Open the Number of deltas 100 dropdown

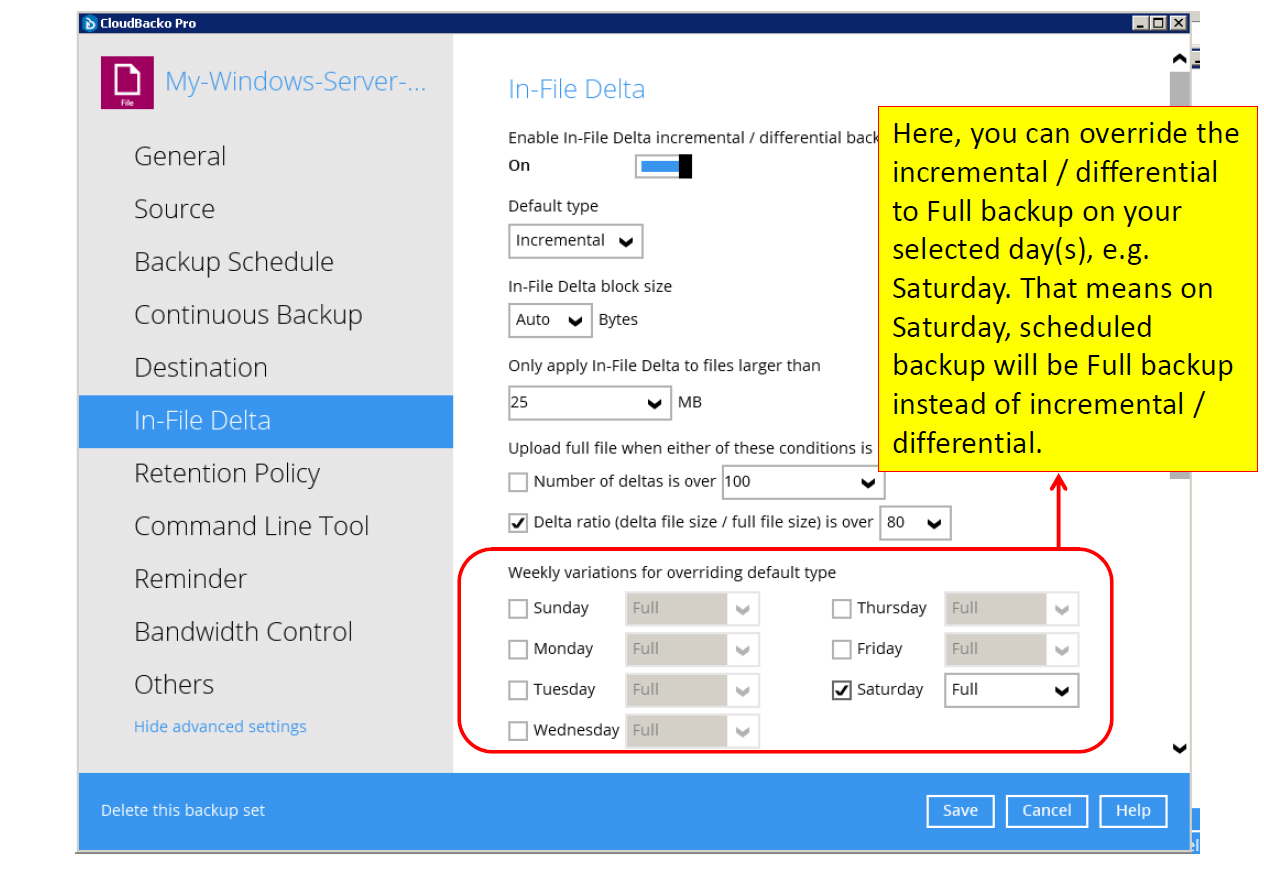coord(803,482)
